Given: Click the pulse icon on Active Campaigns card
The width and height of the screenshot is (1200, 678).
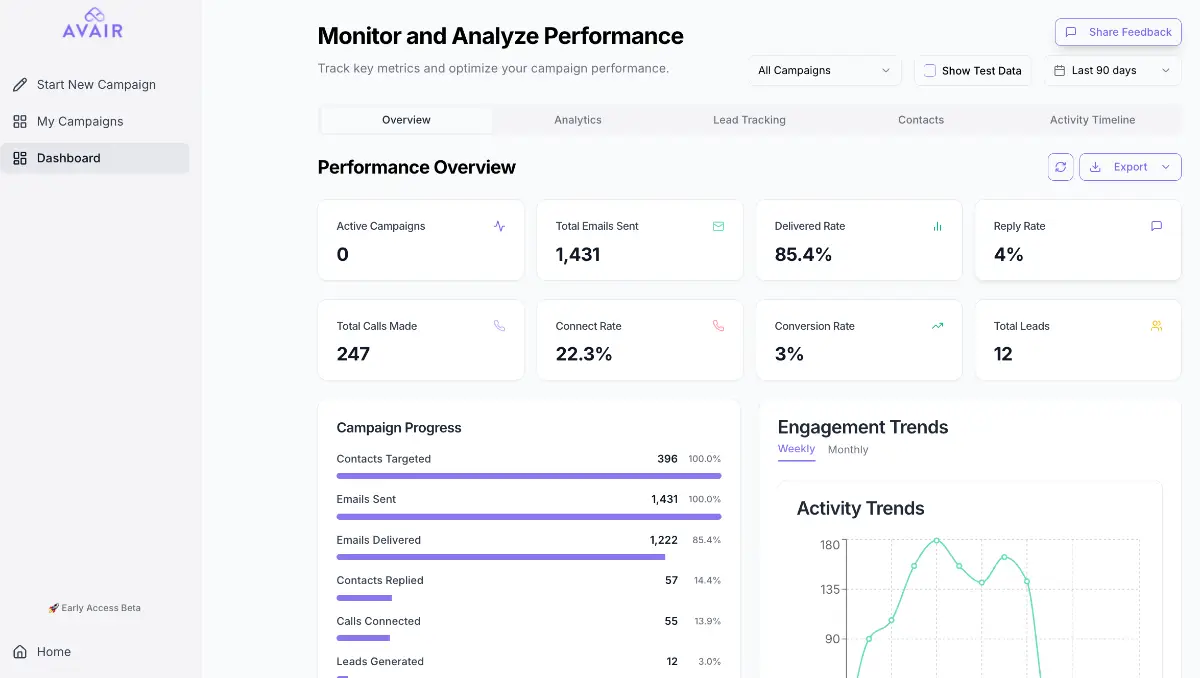Looking at the screenshot, I should click(499, 226).
